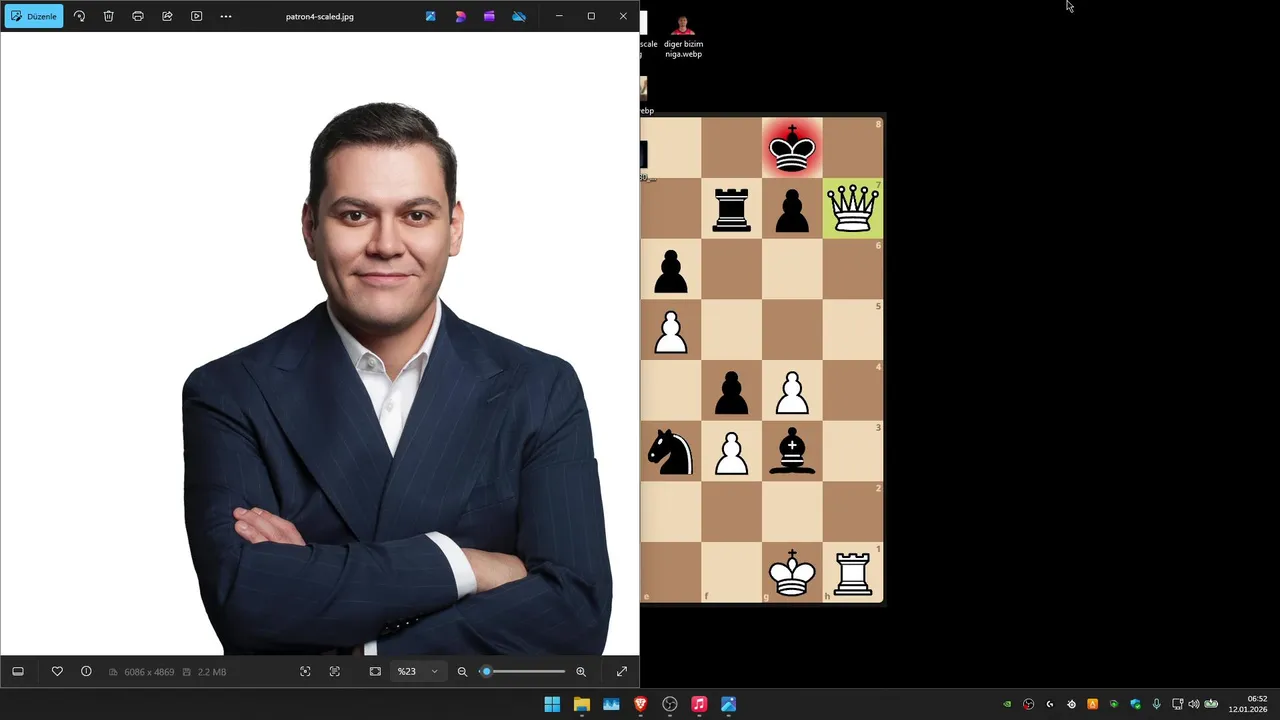Screen dimensions: 1280x720
Task: Open the Photos app taskbar icon
Action: pos(611,704)
